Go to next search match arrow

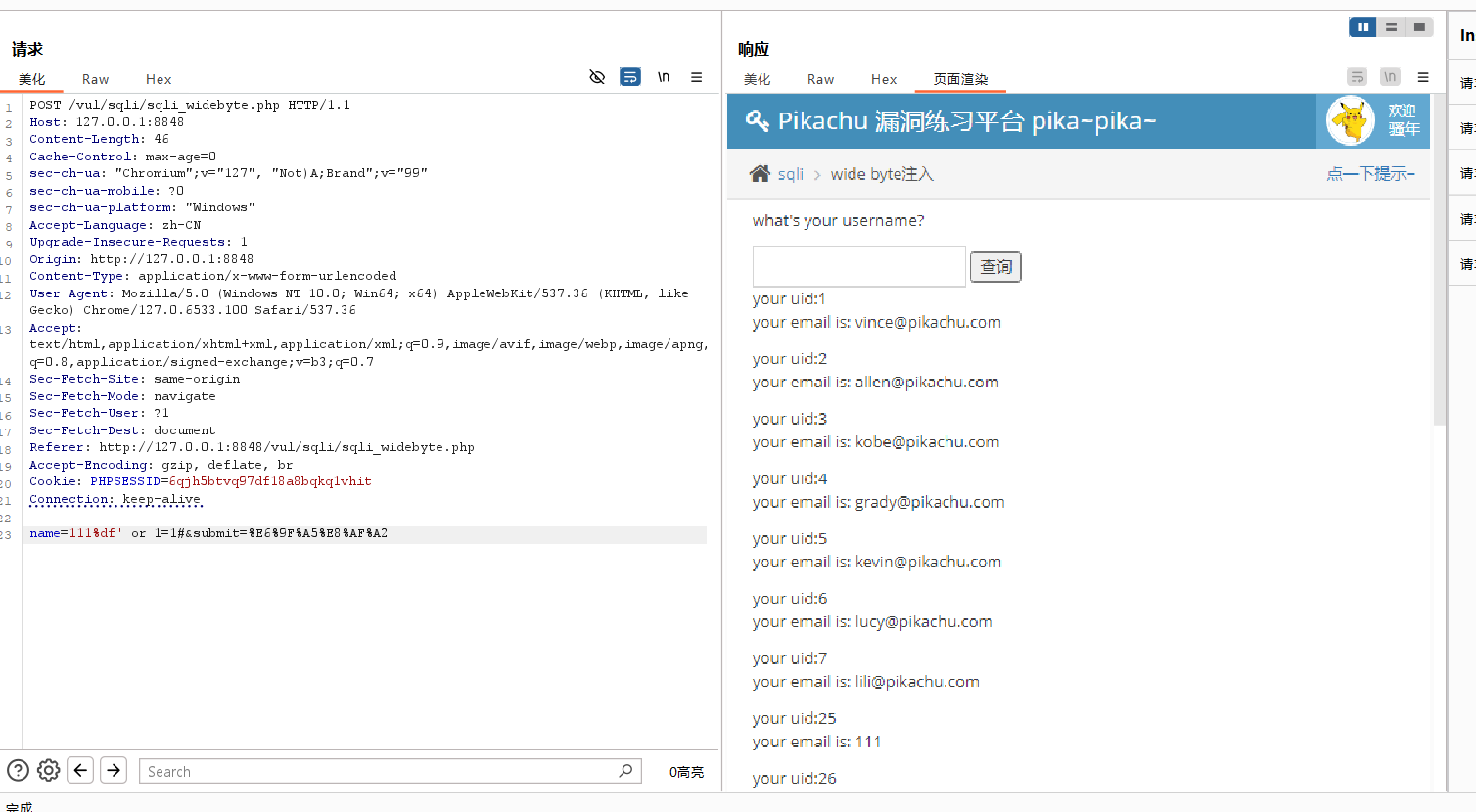click(114, 771)
